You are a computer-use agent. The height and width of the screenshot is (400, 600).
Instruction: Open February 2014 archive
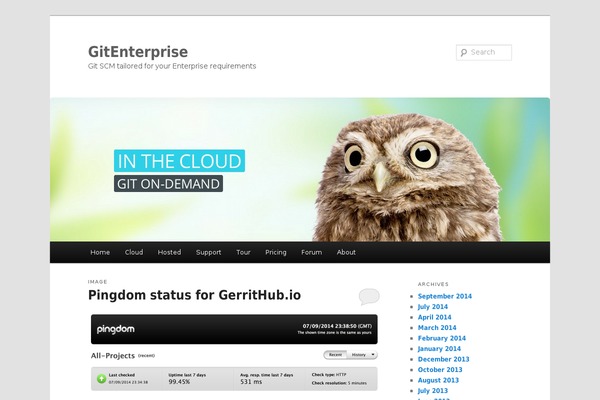(442, 338)
